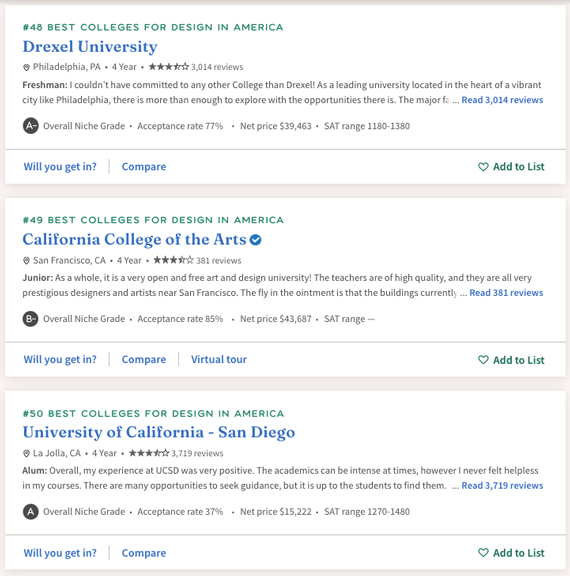Click the heart icon for California College of the Arts
The width and height of the screenshot is (570, 576).
pyautogui.click(x=483, y=360)
